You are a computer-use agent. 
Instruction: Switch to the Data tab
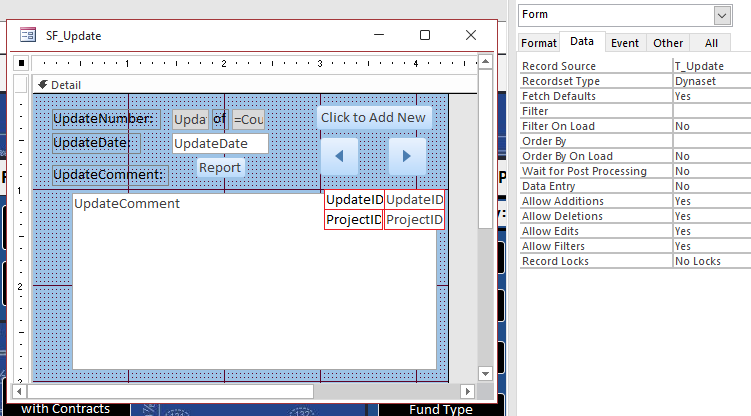pyautogui.click(x=582, y=42)
